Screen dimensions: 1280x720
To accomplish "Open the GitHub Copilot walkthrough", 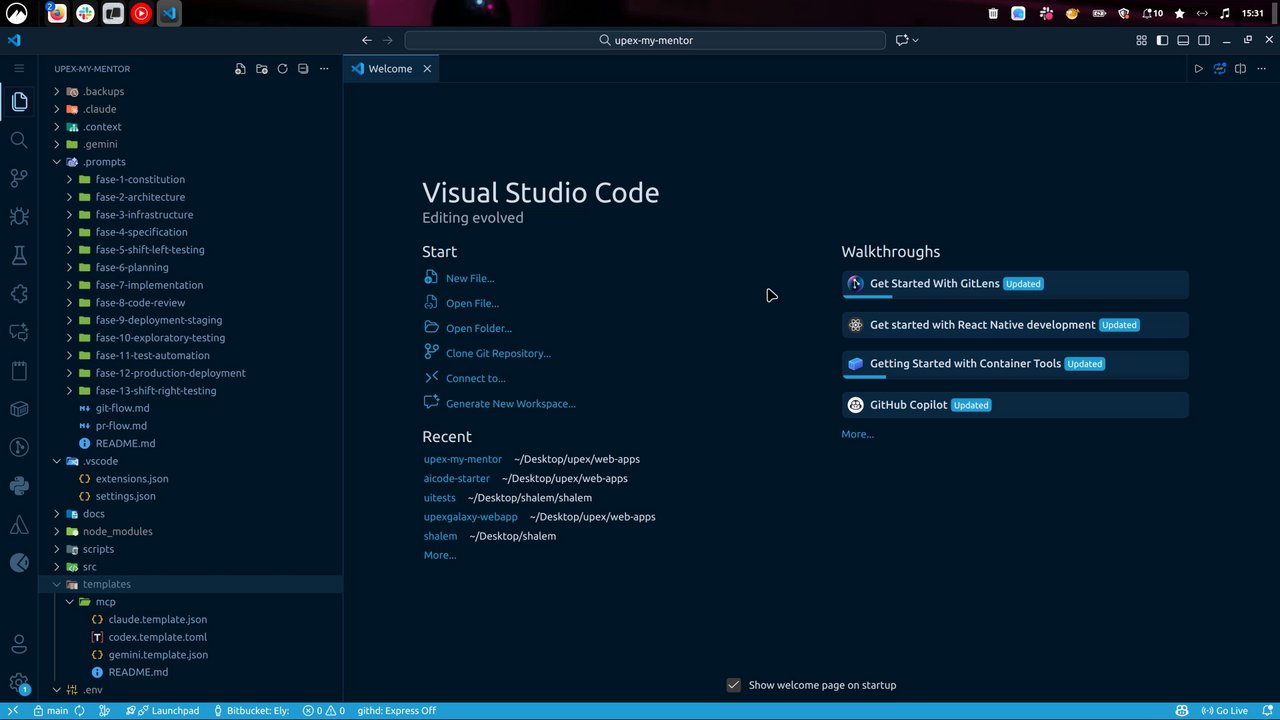I will pyautogui.click(x=1015, y=405).
